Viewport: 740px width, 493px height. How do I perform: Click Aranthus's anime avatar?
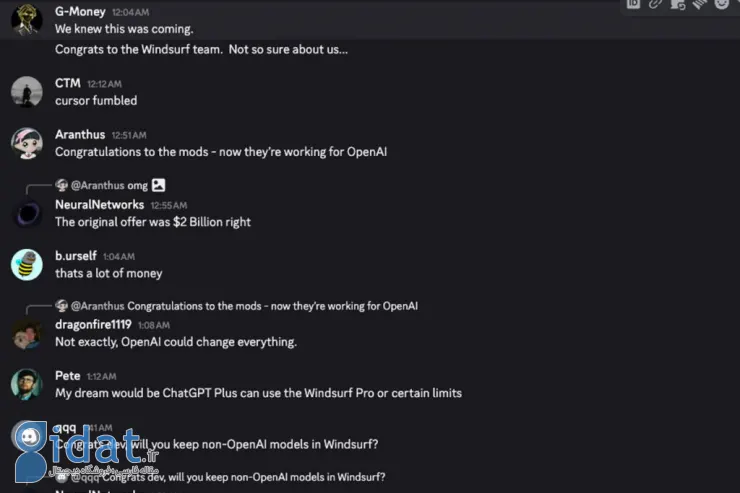point(27,143)
